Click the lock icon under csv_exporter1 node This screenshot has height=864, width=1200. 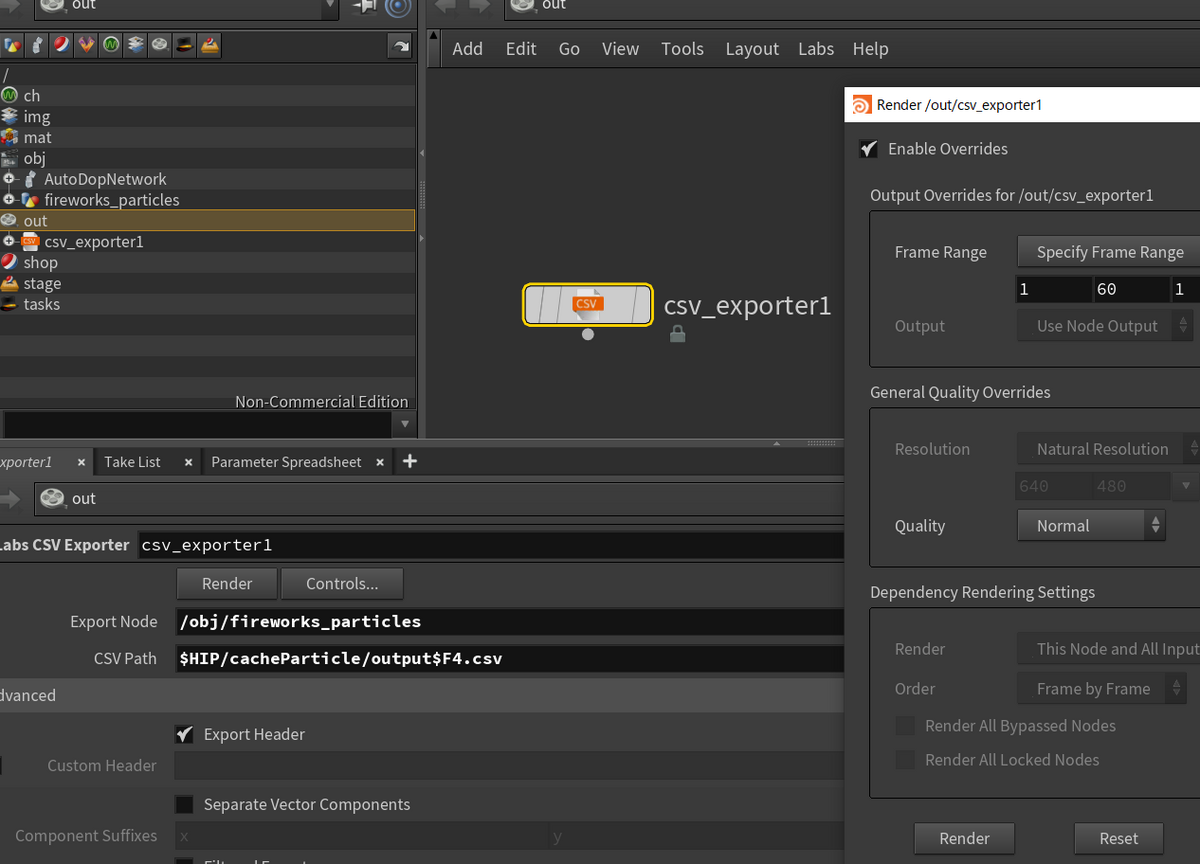tap(678, 334)
